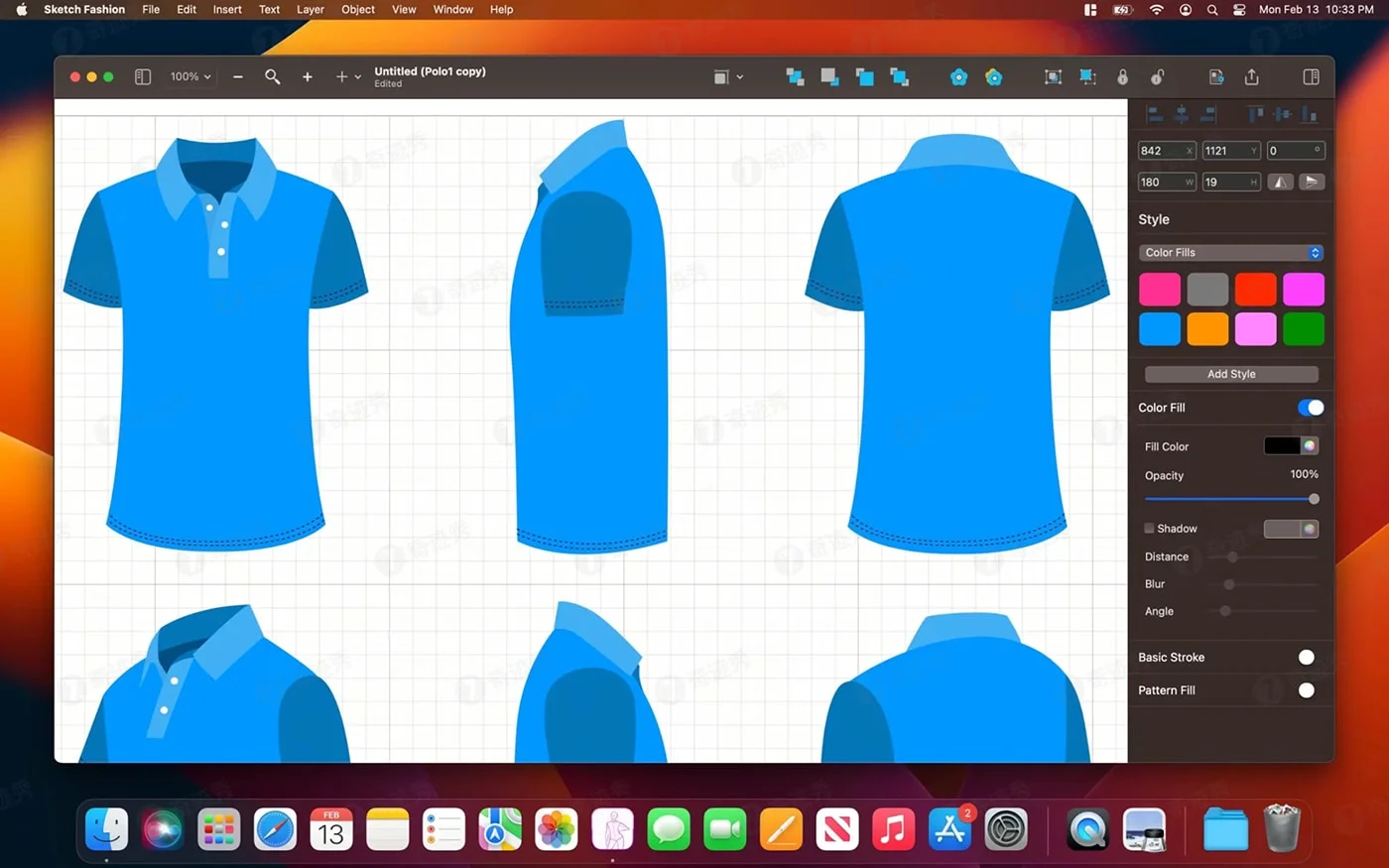Open the artboard preset dropdown in the toolbar

[x=727, y=76]
